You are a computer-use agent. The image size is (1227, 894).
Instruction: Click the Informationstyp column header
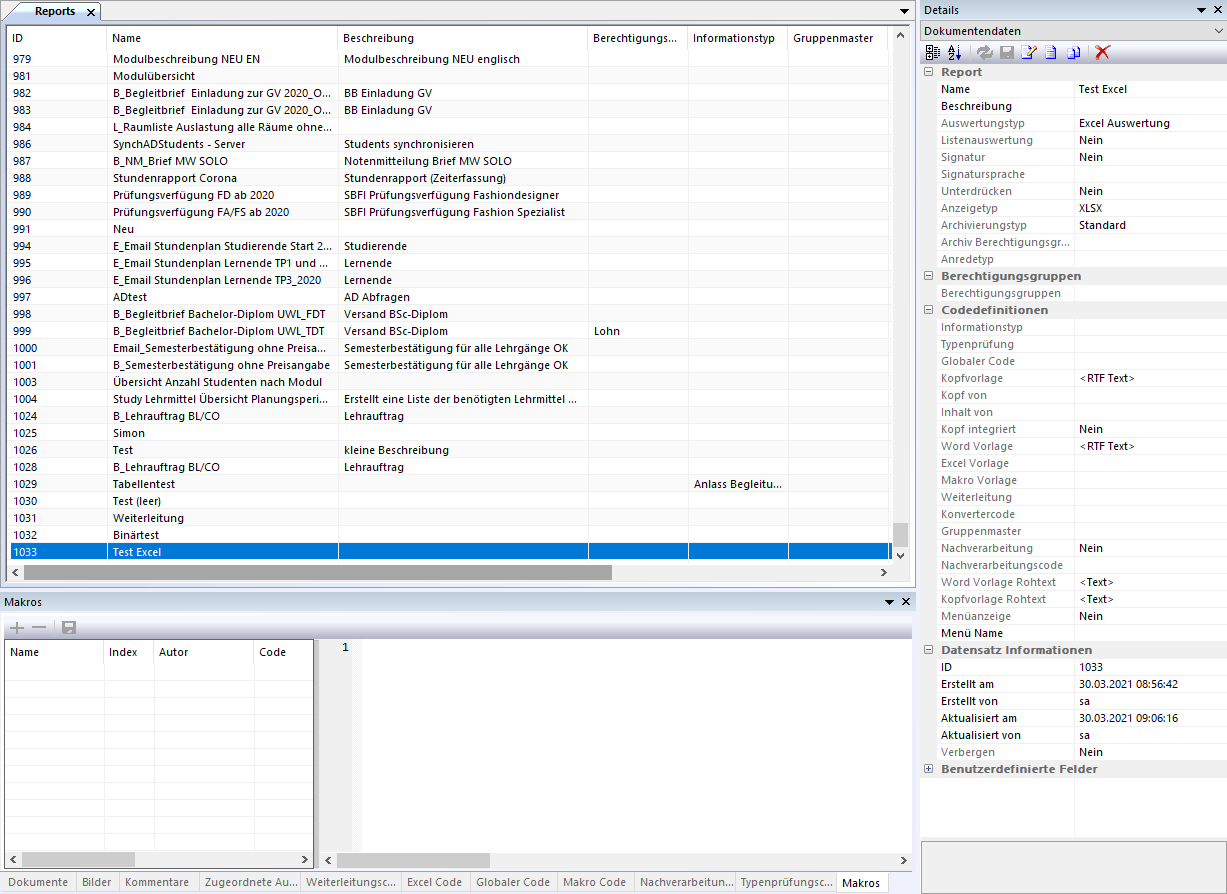[x=736, y=38]
